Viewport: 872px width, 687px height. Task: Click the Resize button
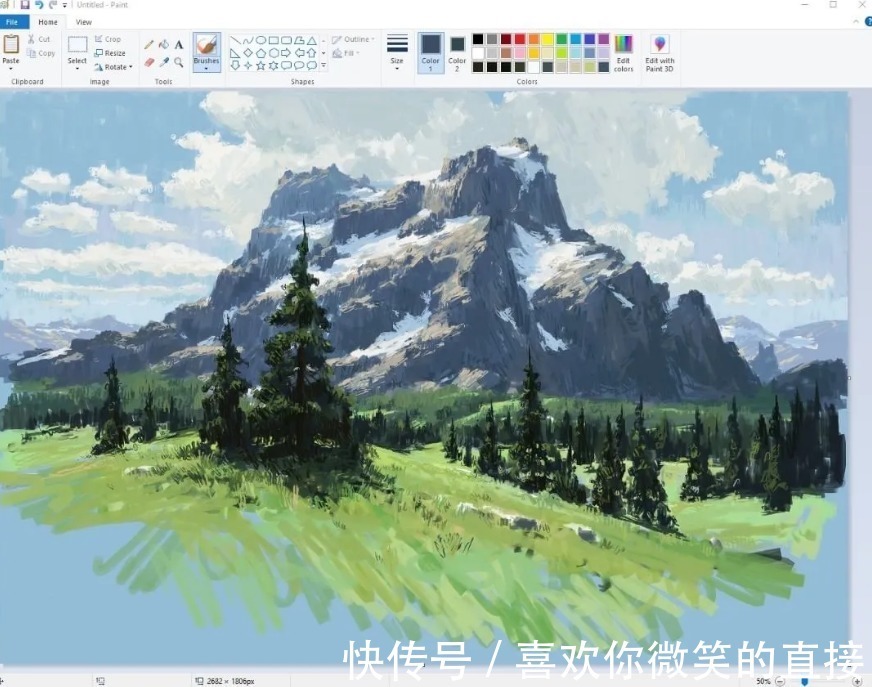coord(112,53)
